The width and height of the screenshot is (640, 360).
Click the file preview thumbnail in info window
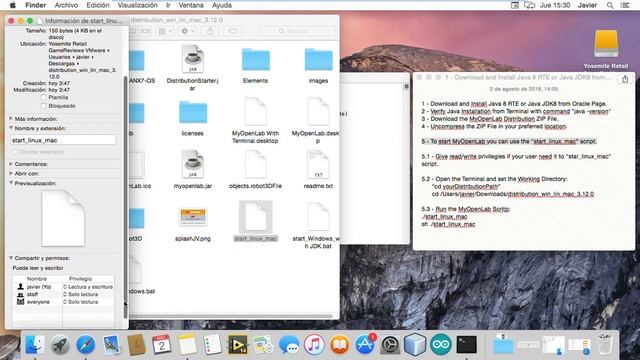pyautogui.click(x=63, y=218)
